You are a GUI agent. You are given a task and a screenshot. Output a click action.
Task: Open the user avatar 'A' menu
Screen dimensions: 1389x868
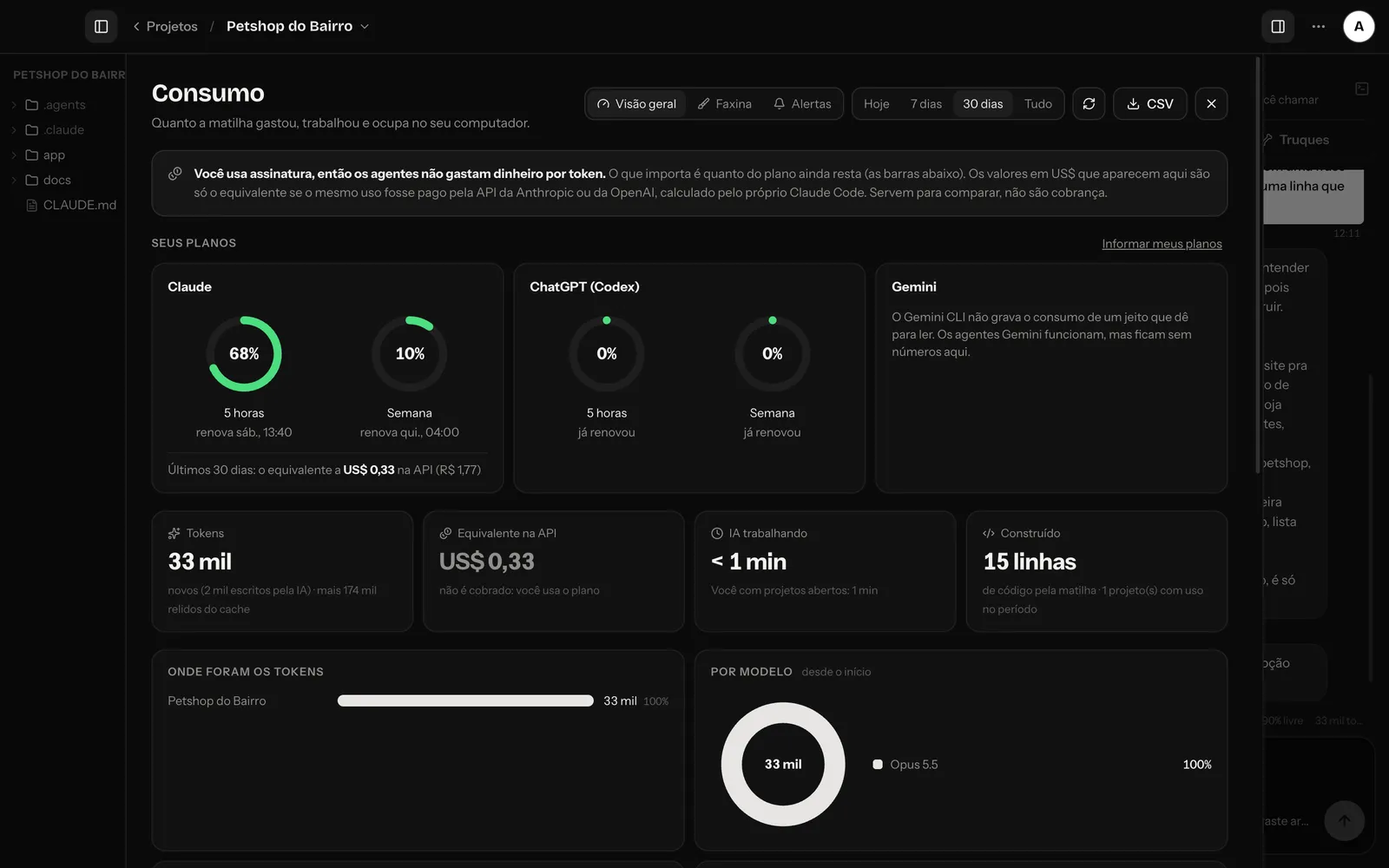pyautogui.click(x=1359, y=26)
